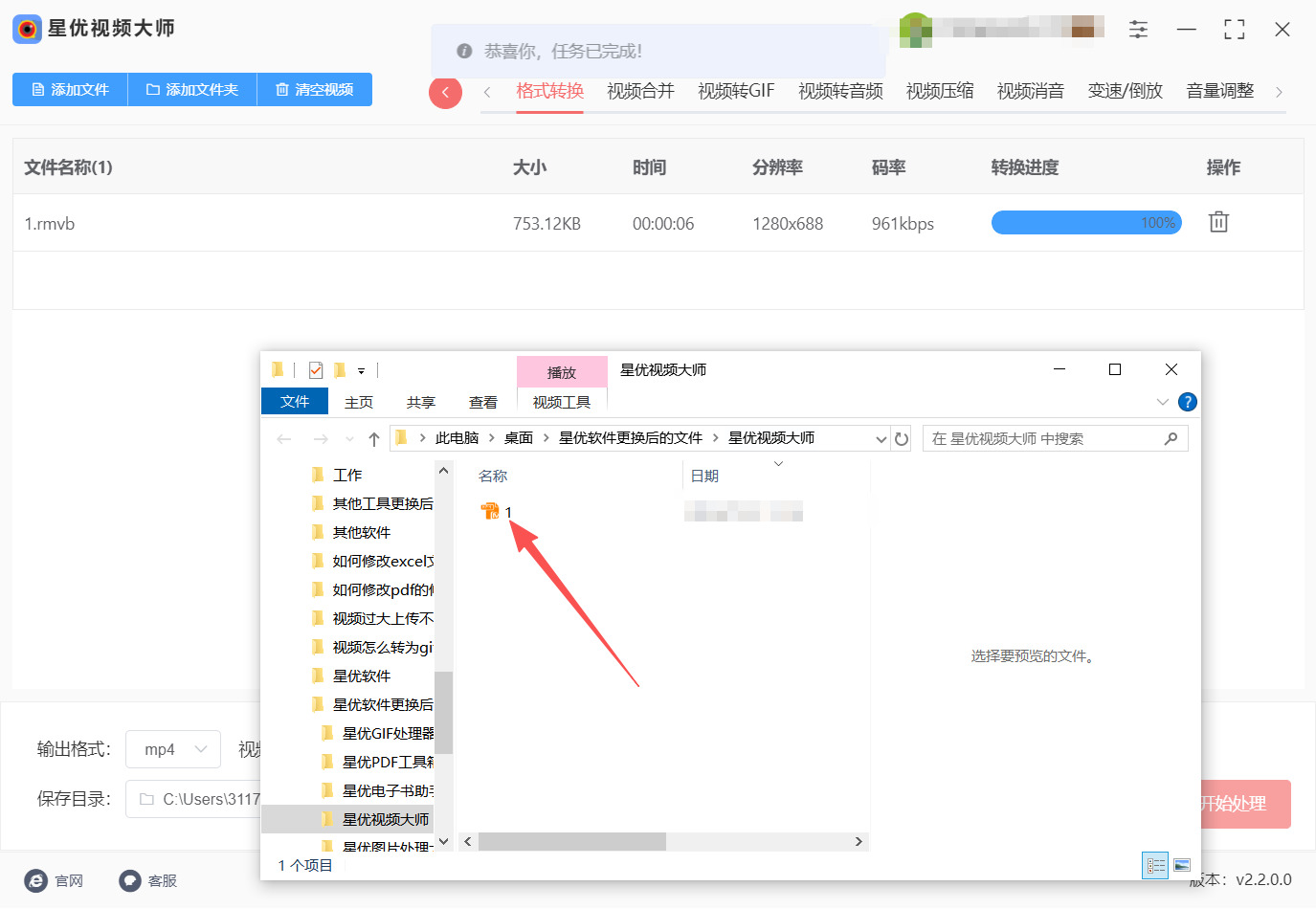Viewport: 1316px width, 909px height.
Task: Select the 视频压缩 tab
Action: (x=940, y=91)
